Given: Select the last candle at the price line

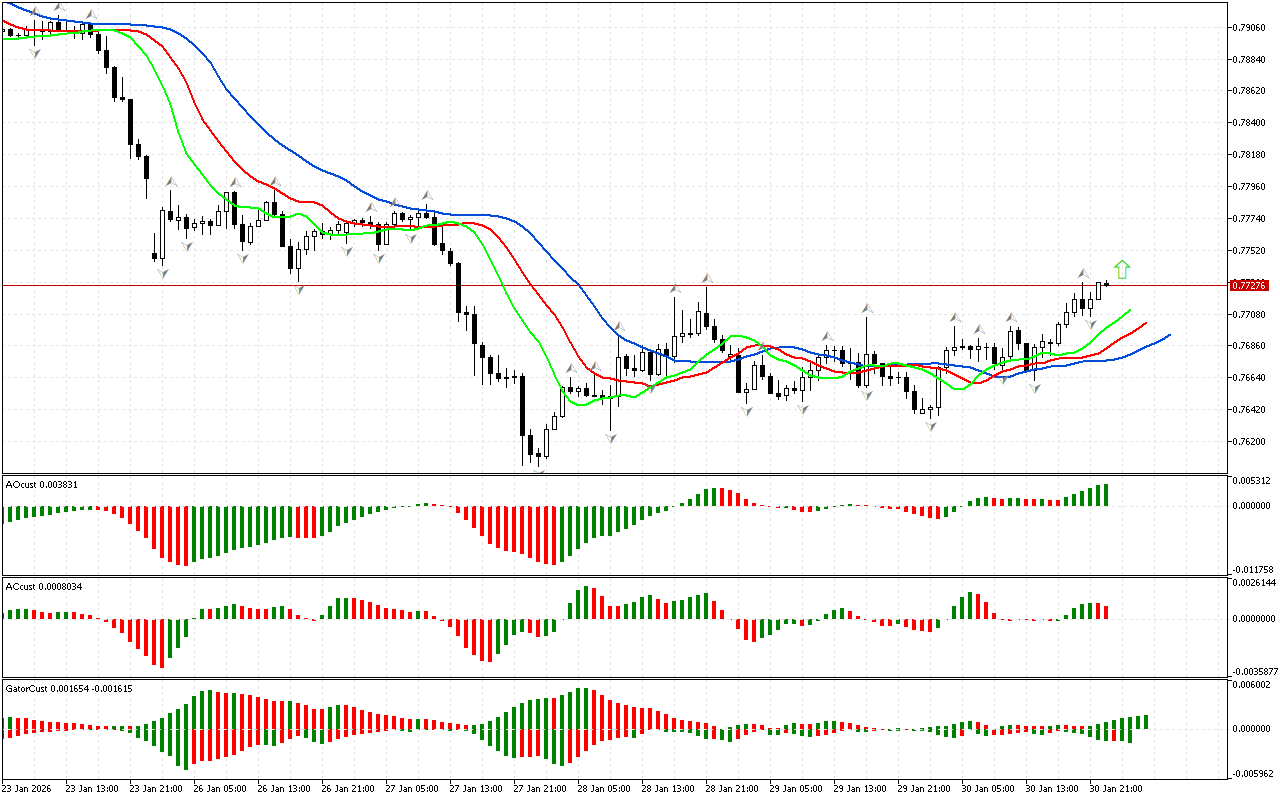Looking at the screenshot, I should pyautogui.click(x=1106, y=285).
